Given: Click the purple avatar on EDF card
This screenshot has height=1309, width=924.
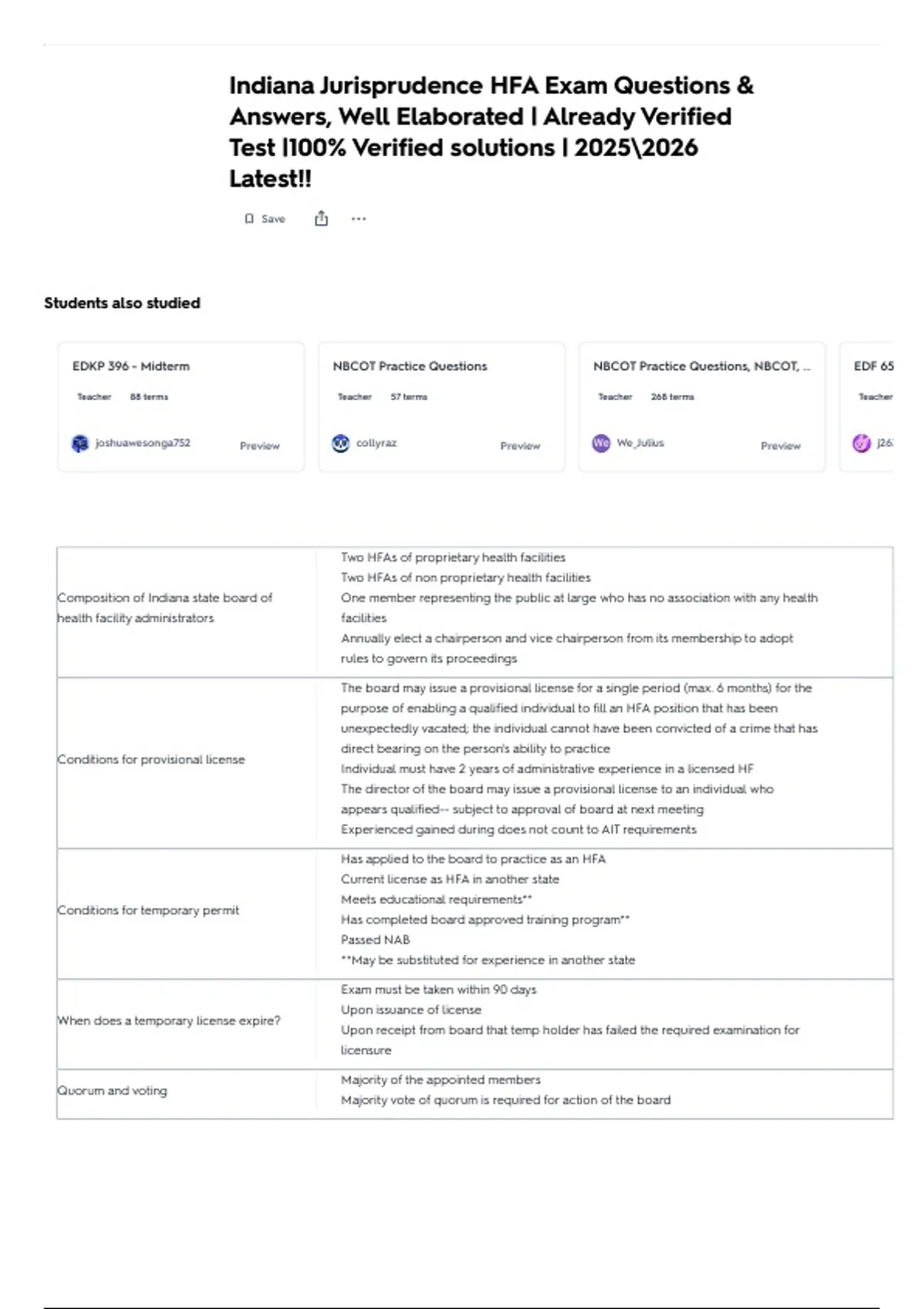Looking at the screenshot, I should tap(862, 444).
